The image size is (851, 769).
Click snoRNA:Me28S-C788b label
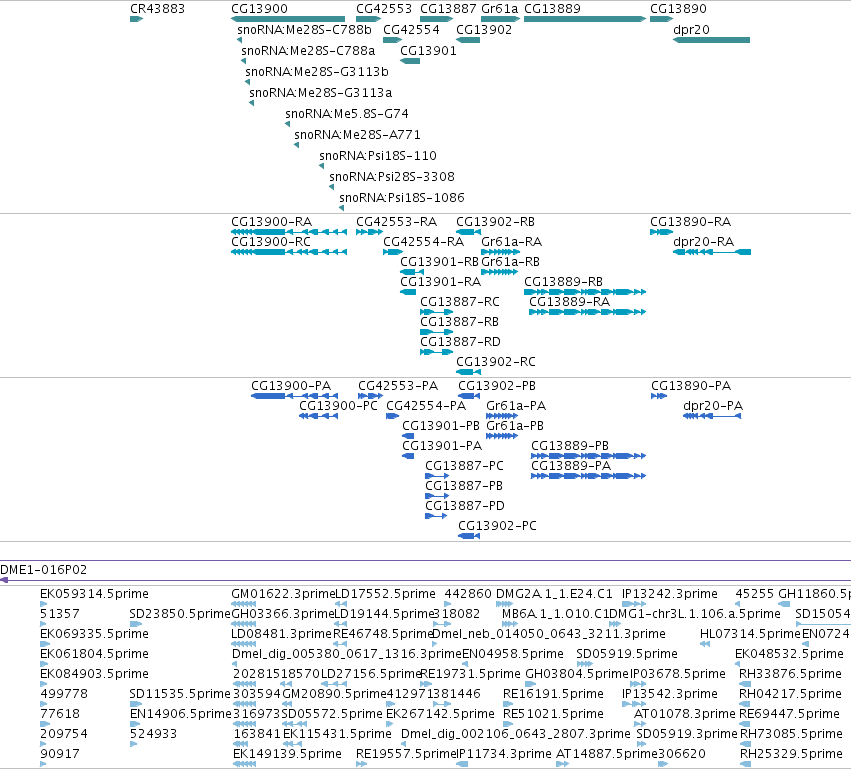tap(304, 30)
